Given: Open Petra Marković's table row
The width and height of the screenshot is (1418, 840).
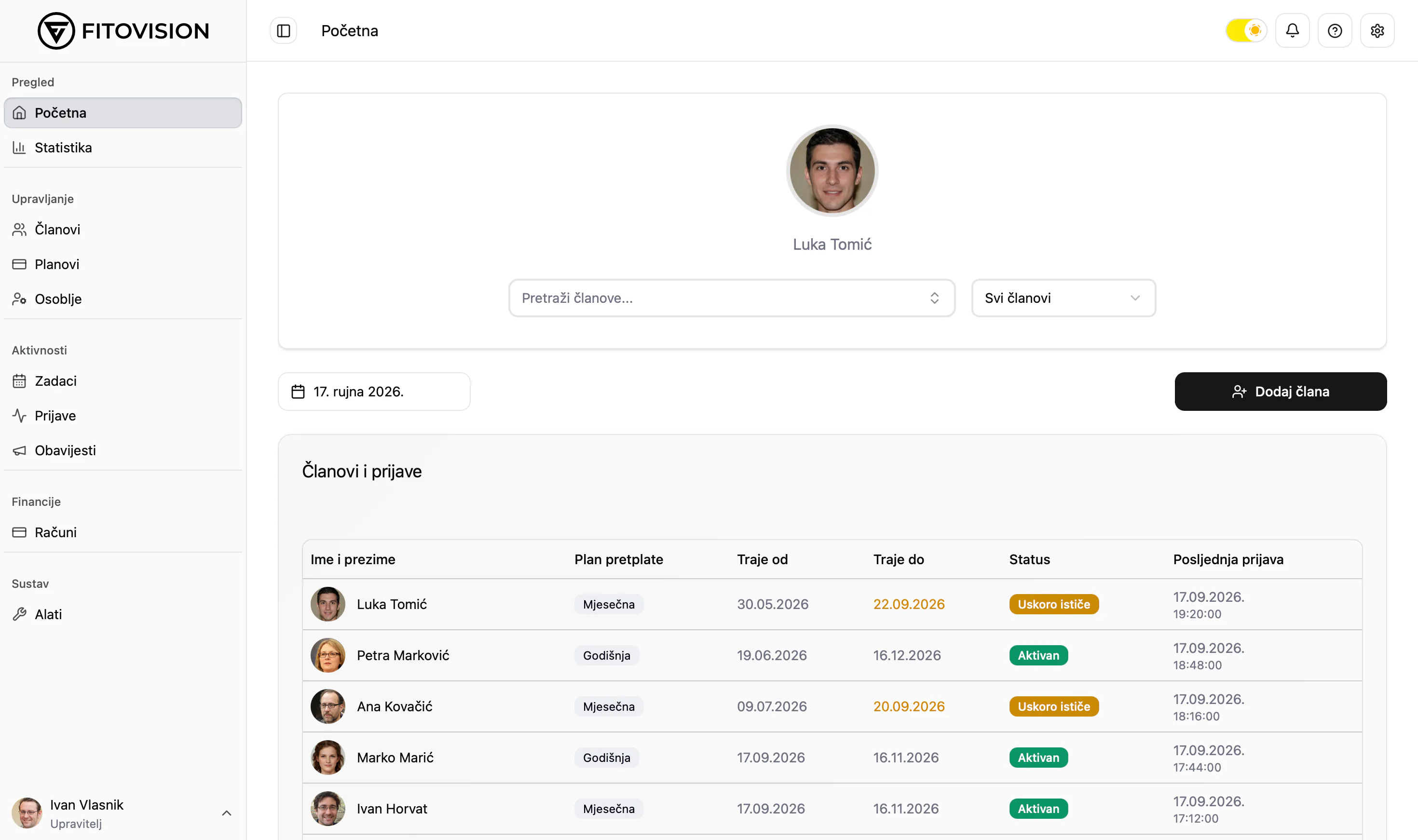Looking at the screenshot, I should tap(832, 655).
